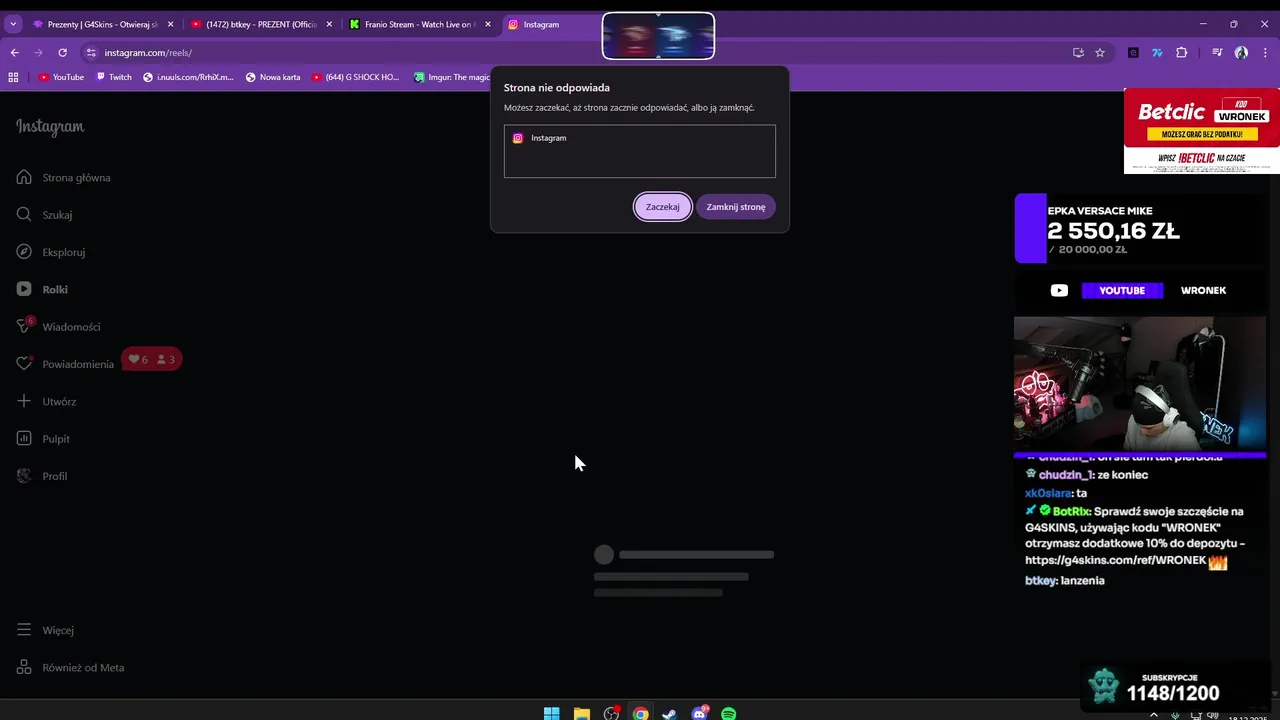Click the install app icon in address bar
This screenshot has width=1280, height=720.
[x=1078, y=52]
